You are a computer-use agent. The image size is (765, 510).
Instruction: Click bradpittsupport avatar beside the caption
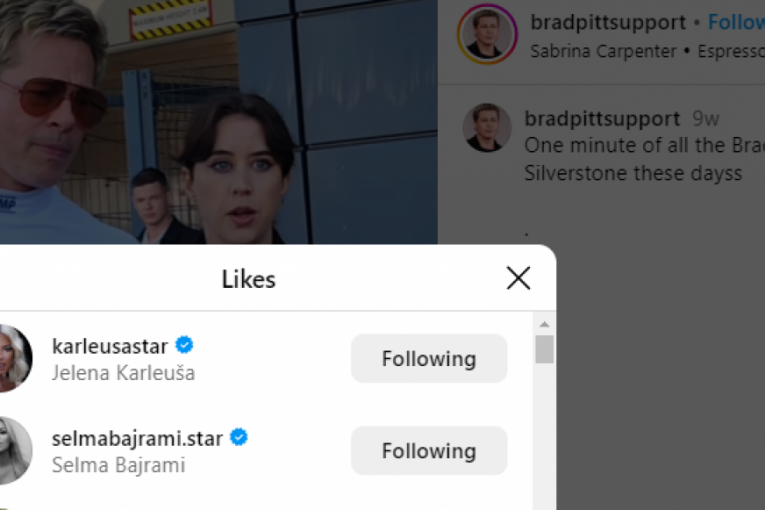pos(487,128)
